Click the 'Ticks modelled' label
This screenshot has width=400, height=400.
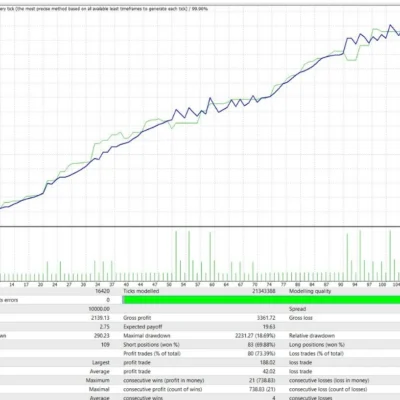[x=141, y=291]
